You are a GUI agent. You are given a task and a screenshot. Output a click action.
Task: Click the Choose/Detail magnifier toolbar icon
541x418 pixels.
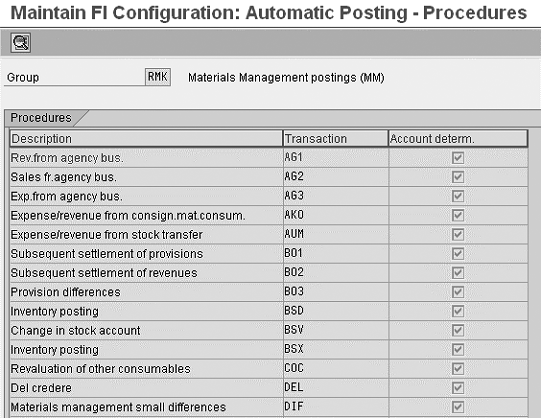[21, 43]
